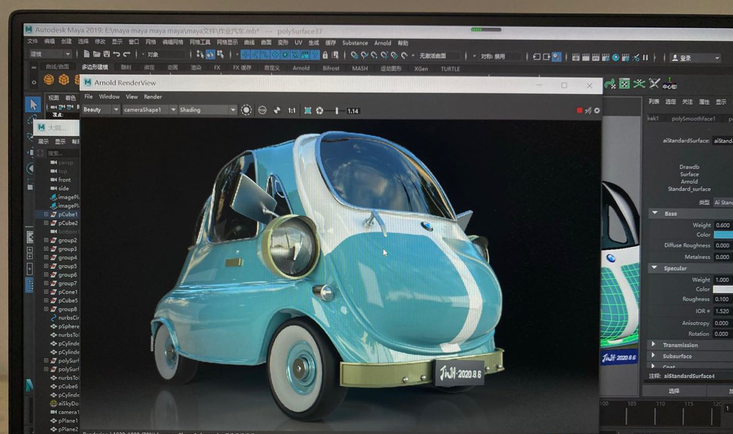The width and height of the screenshot is (733, 434).
Task: Click the color display mode circle icon
Action: point(246,110)
